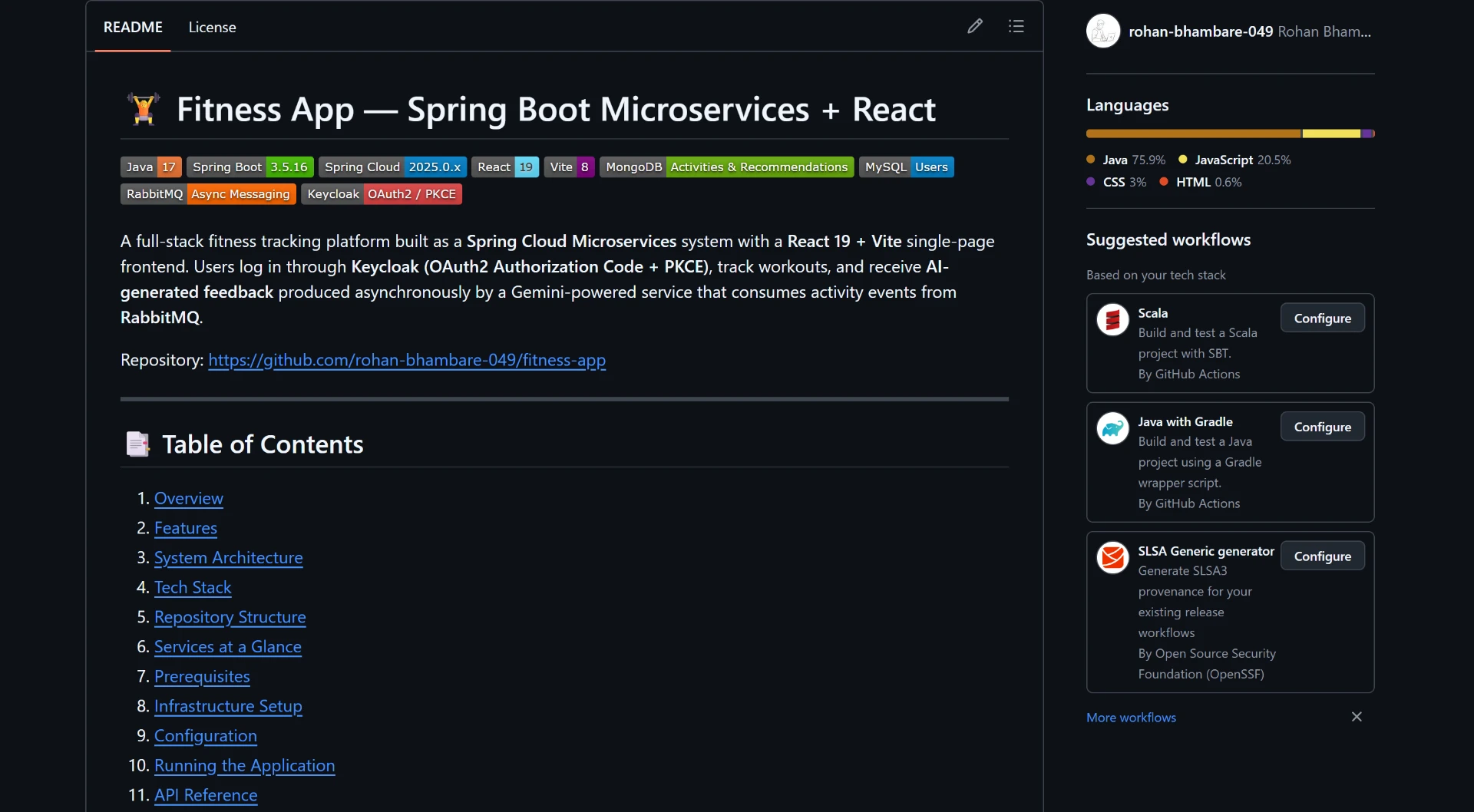
Task: Configure the Scala workflow
Action: (x=1322, y=319)
